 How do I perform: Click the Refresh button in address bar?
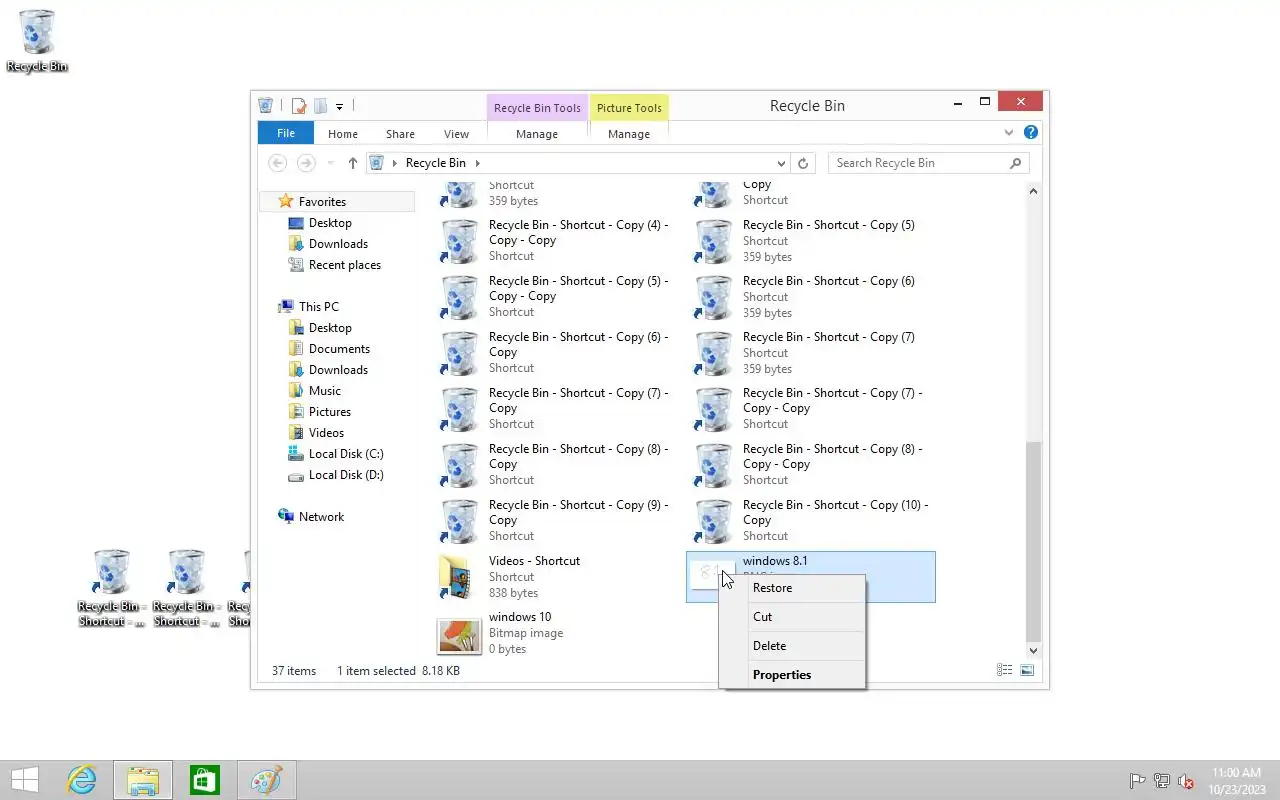(803, 163)
